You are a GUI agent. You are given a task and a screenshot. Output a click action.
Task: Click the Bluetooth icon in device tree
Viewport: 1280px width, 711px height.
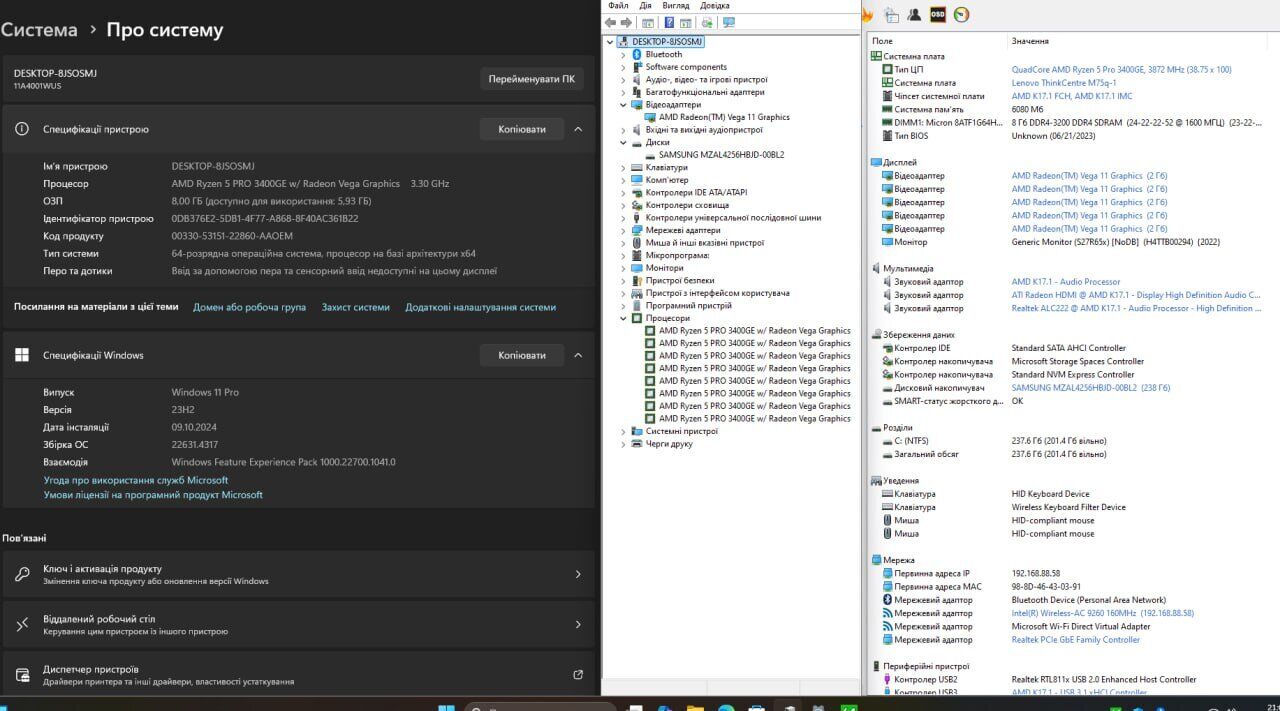tap(636, 54)
